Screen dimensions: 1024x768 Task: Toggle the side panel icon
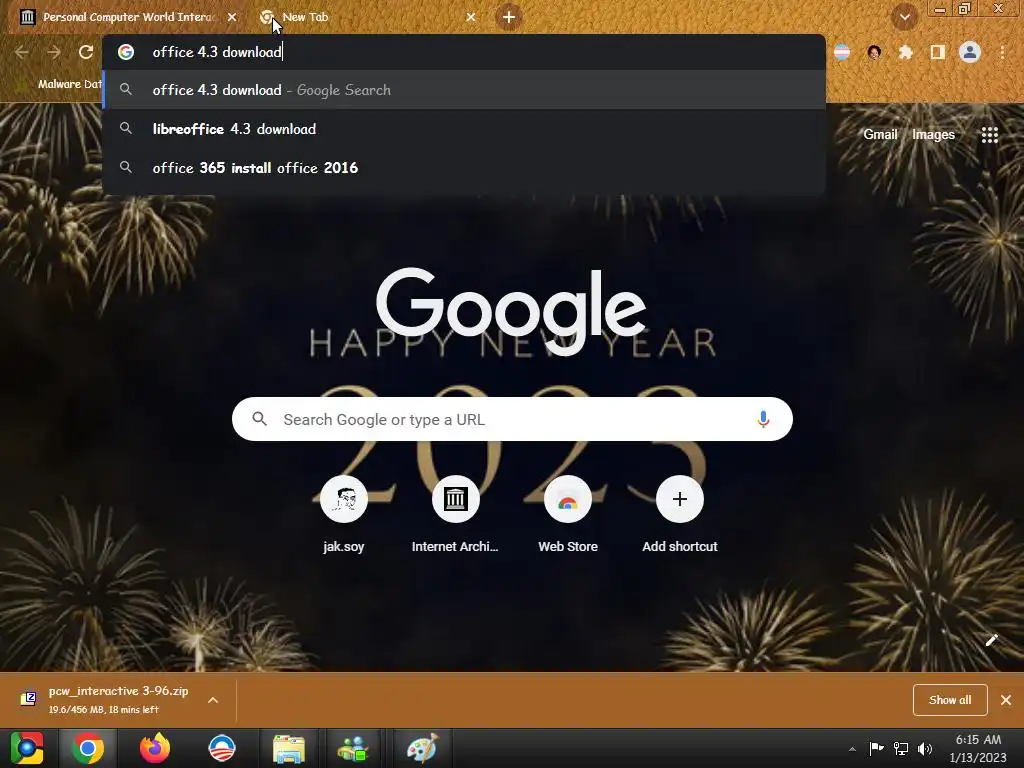(937, 52)
